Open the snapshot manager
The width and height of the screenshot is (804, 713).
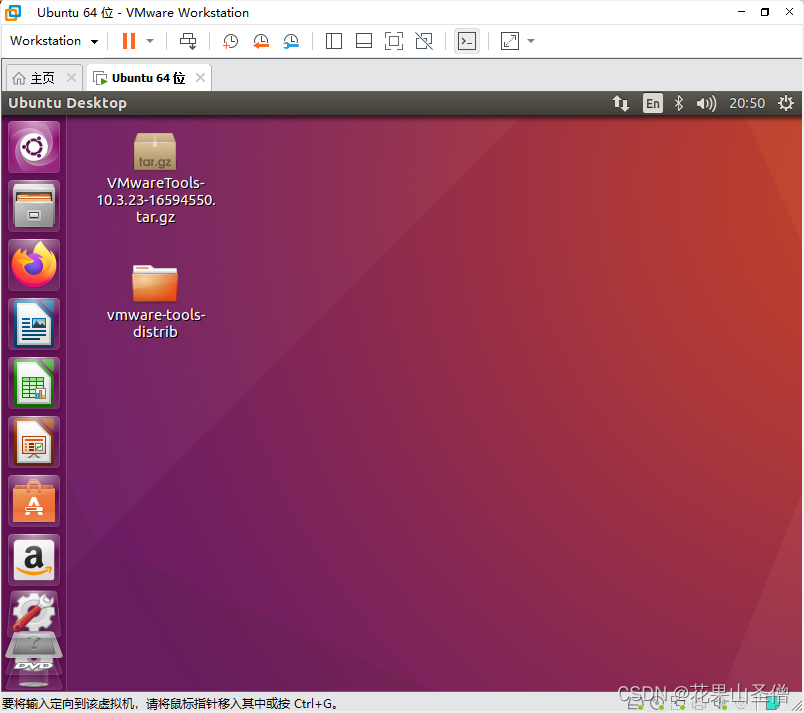(290, 41)
